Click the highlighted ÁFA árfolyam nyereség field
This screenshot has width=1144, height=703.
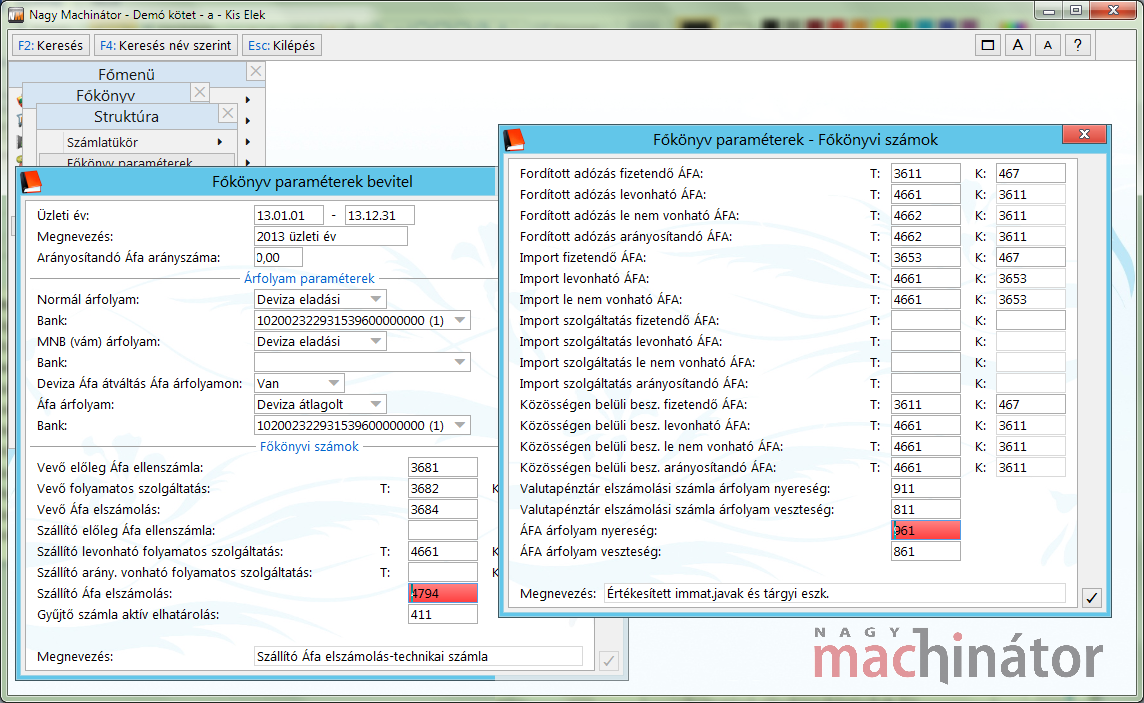pos(926,530)
